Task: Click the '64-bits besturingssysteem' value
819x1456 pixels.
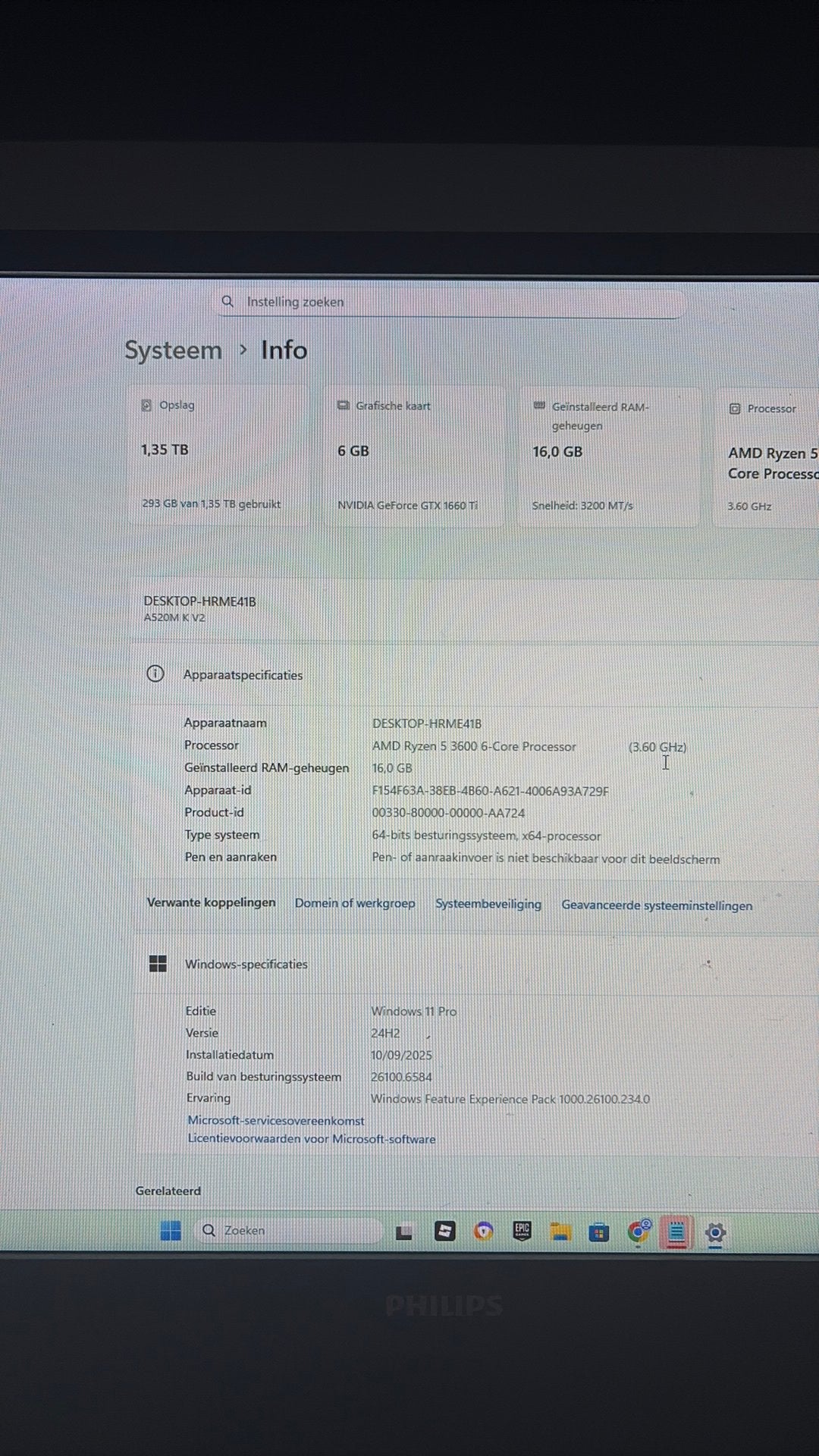Action: pyautogui.click(x=486, y=836)
